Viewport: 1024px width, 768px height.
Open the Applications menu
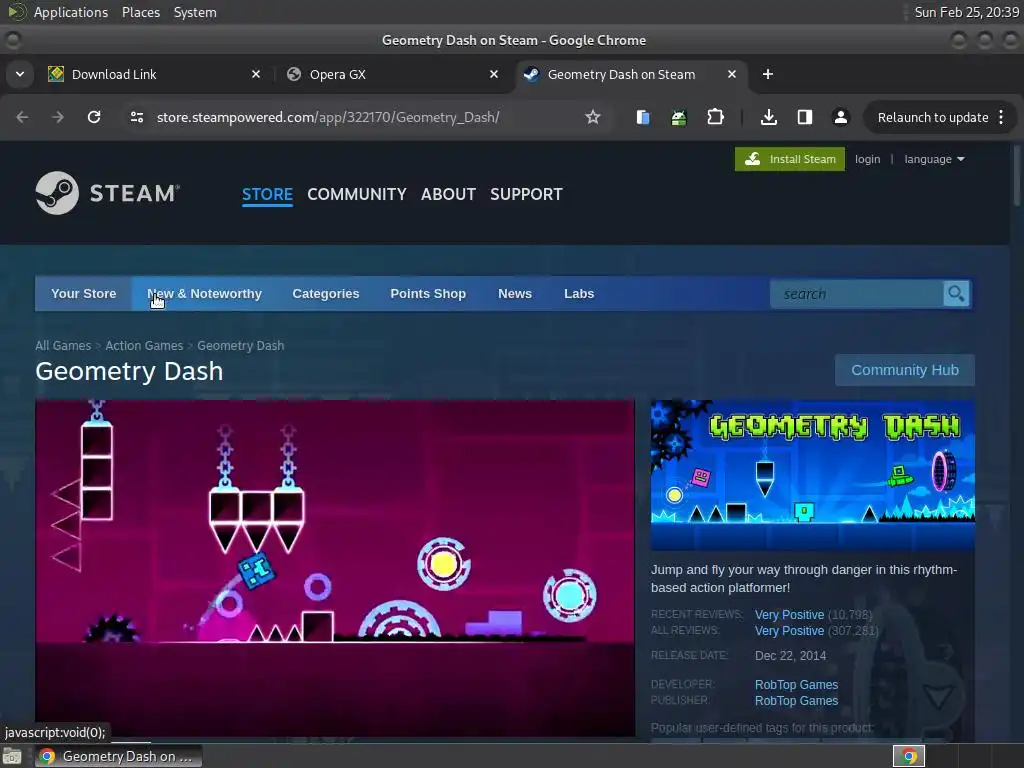click(71, 12)
